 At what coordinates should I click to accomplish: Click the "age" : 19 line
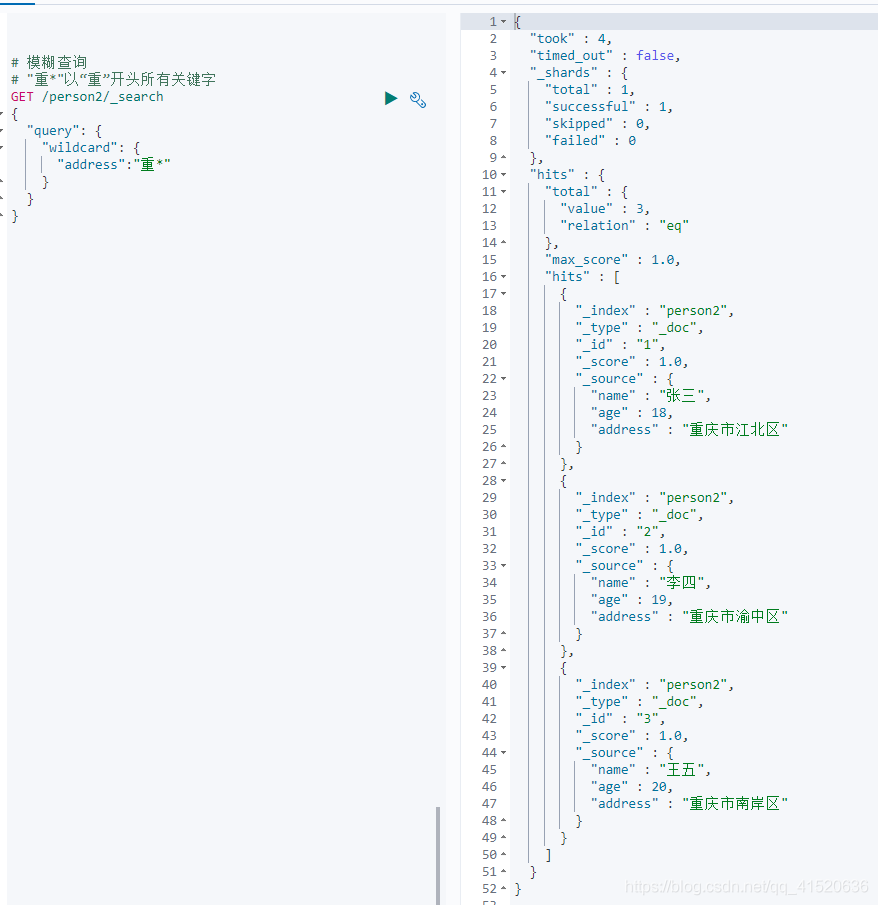coord(632,600)
